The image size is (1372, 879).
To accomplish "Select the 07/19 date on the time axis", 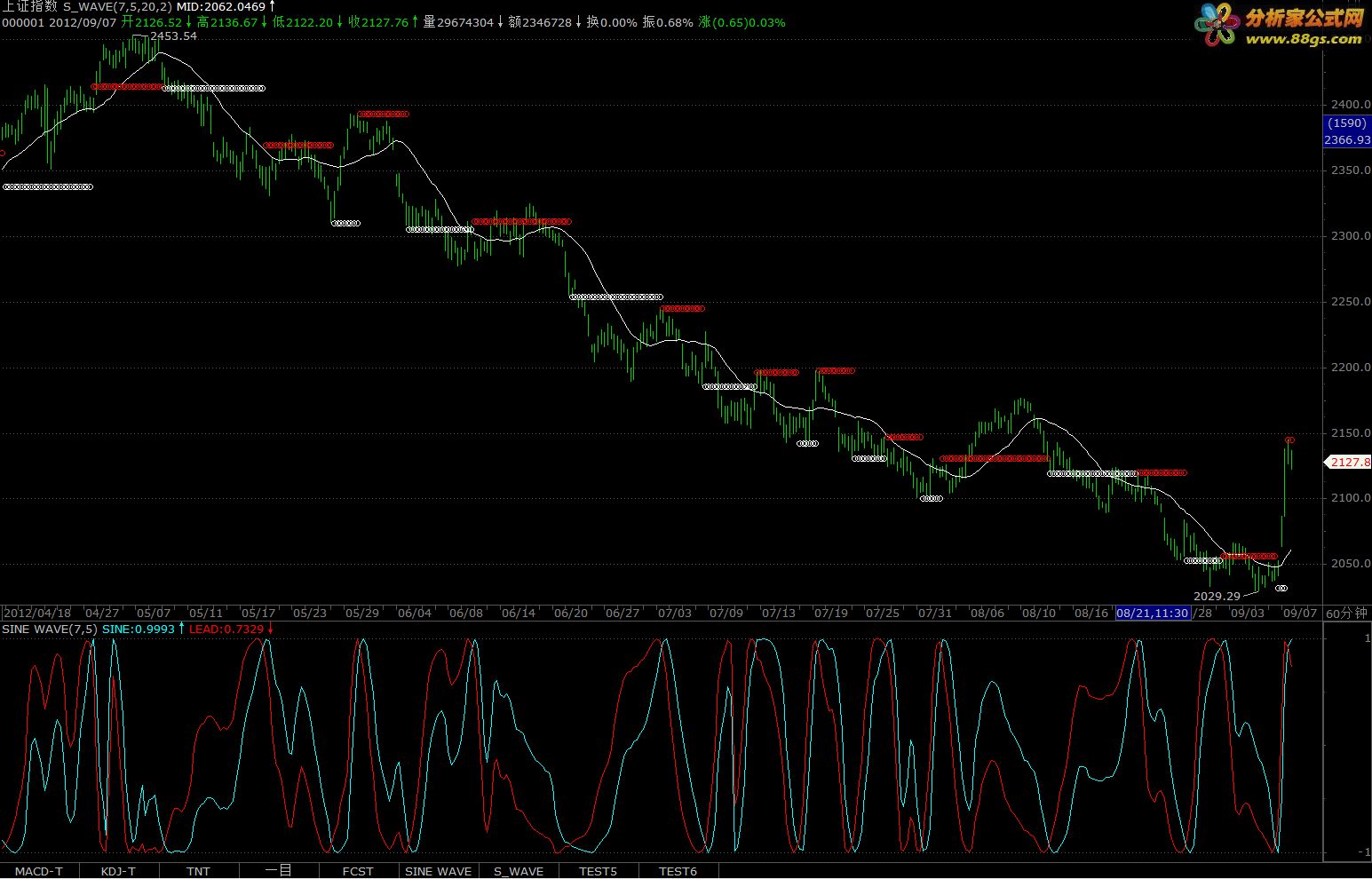I will pos(831,613).
